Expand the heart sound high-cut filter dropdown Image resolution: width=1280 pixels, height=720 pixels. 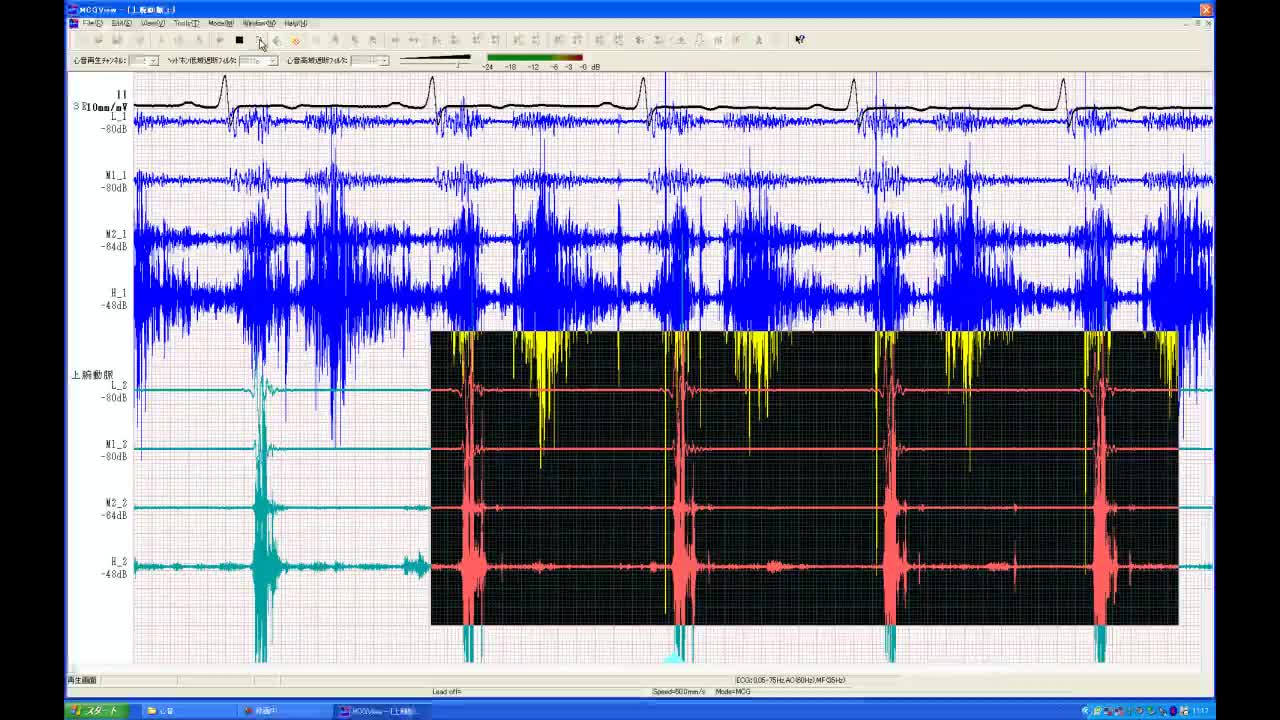coord(383,61)
